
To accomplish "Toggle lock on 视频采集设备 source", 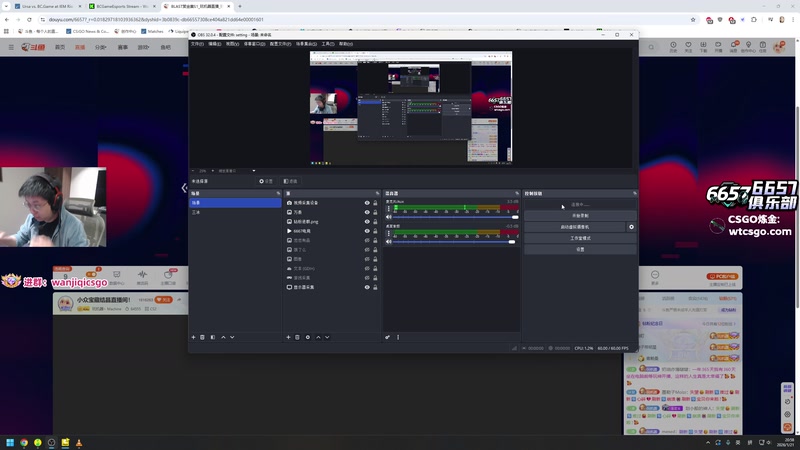I will click(375, 203).
